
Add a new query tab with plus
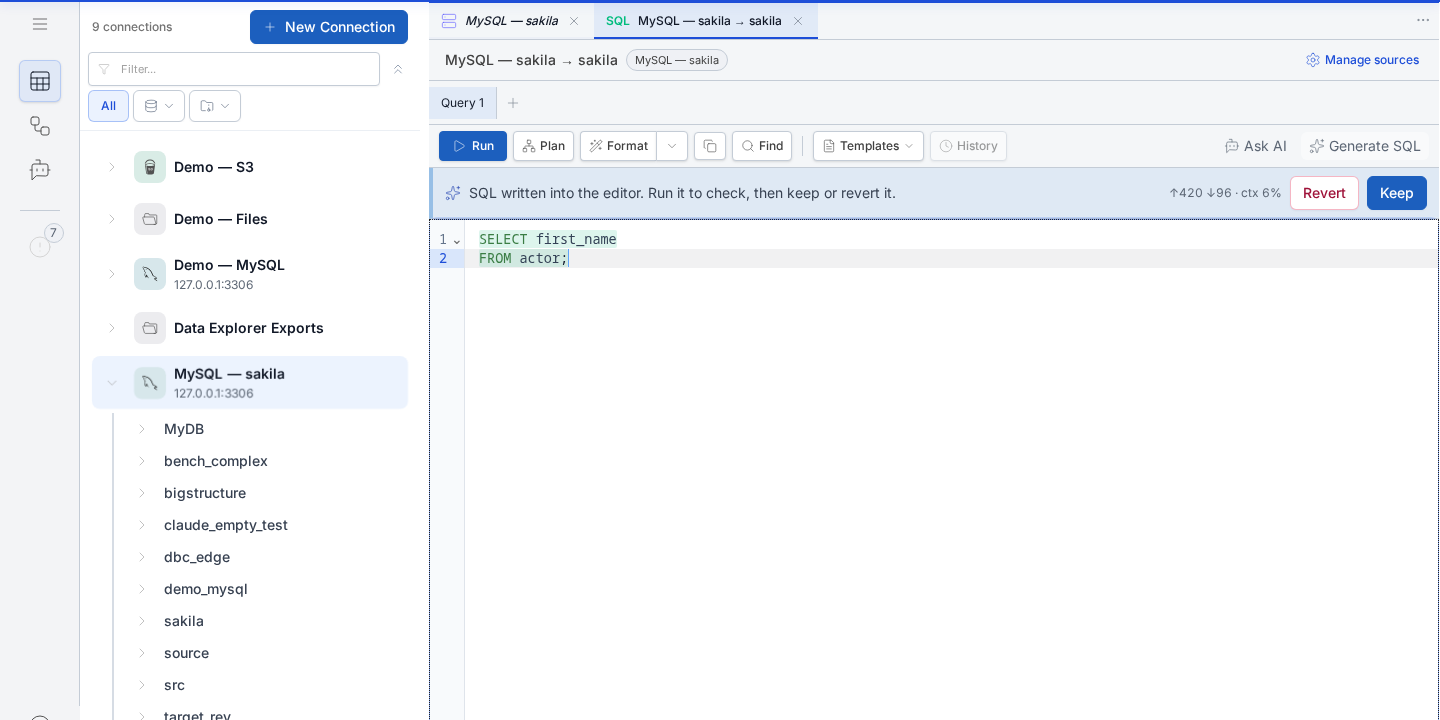513,103
